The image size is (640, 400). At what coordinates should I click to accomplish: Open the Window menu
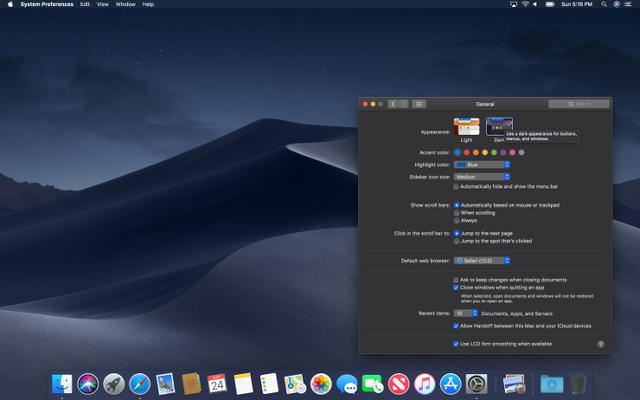coord(125,4)
